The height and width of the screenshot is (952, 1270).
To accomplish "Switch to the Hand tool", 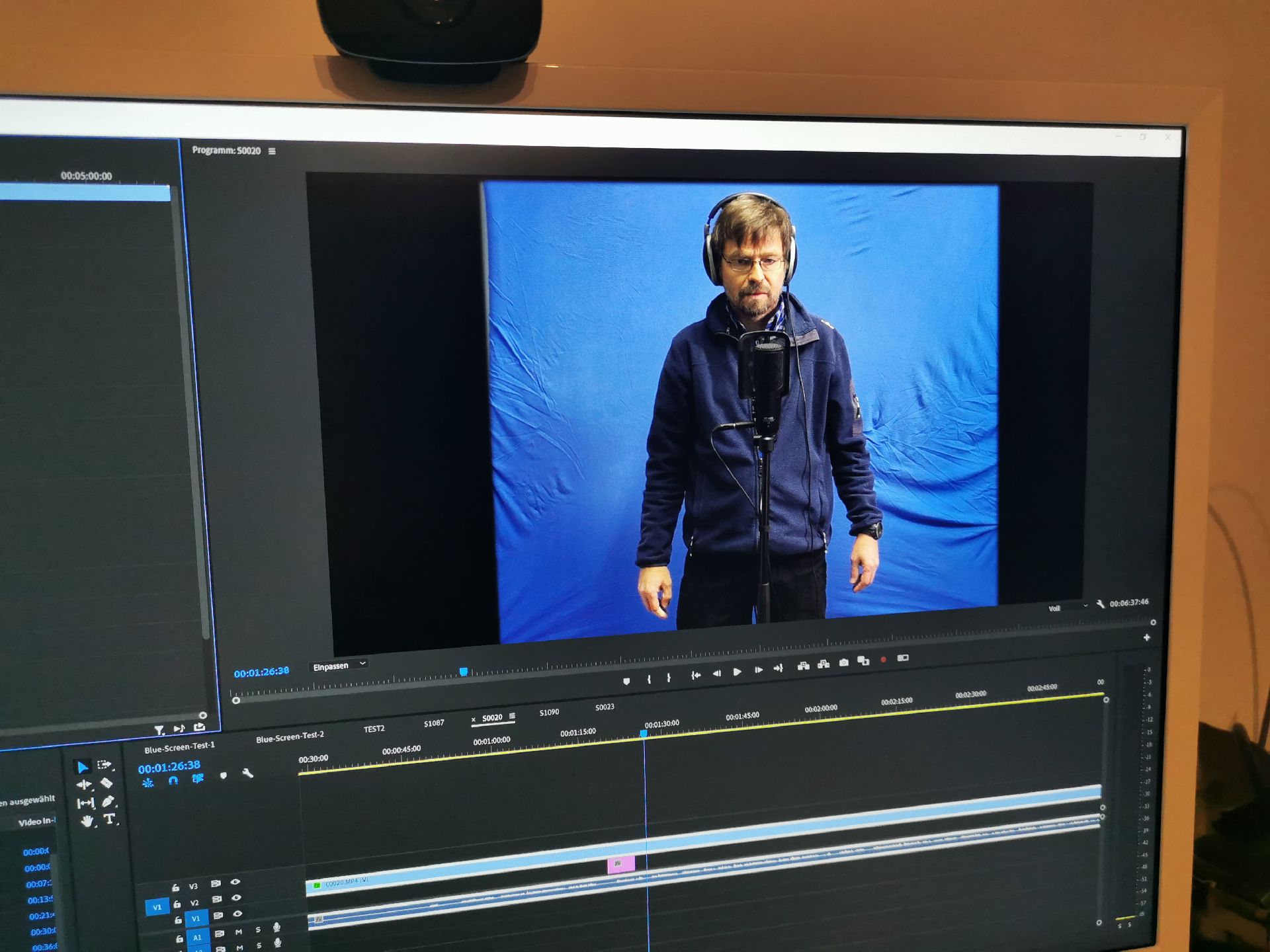I will (87, 822).
